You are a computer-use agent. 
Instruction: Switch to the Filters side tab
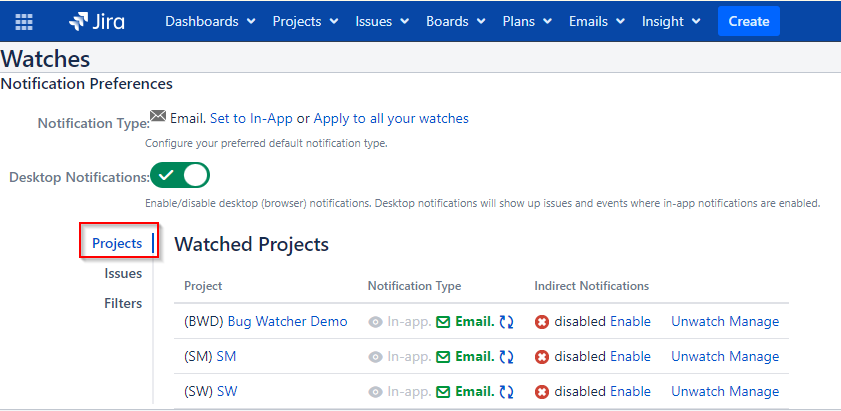pyautogui.click(x=123, y=304)
